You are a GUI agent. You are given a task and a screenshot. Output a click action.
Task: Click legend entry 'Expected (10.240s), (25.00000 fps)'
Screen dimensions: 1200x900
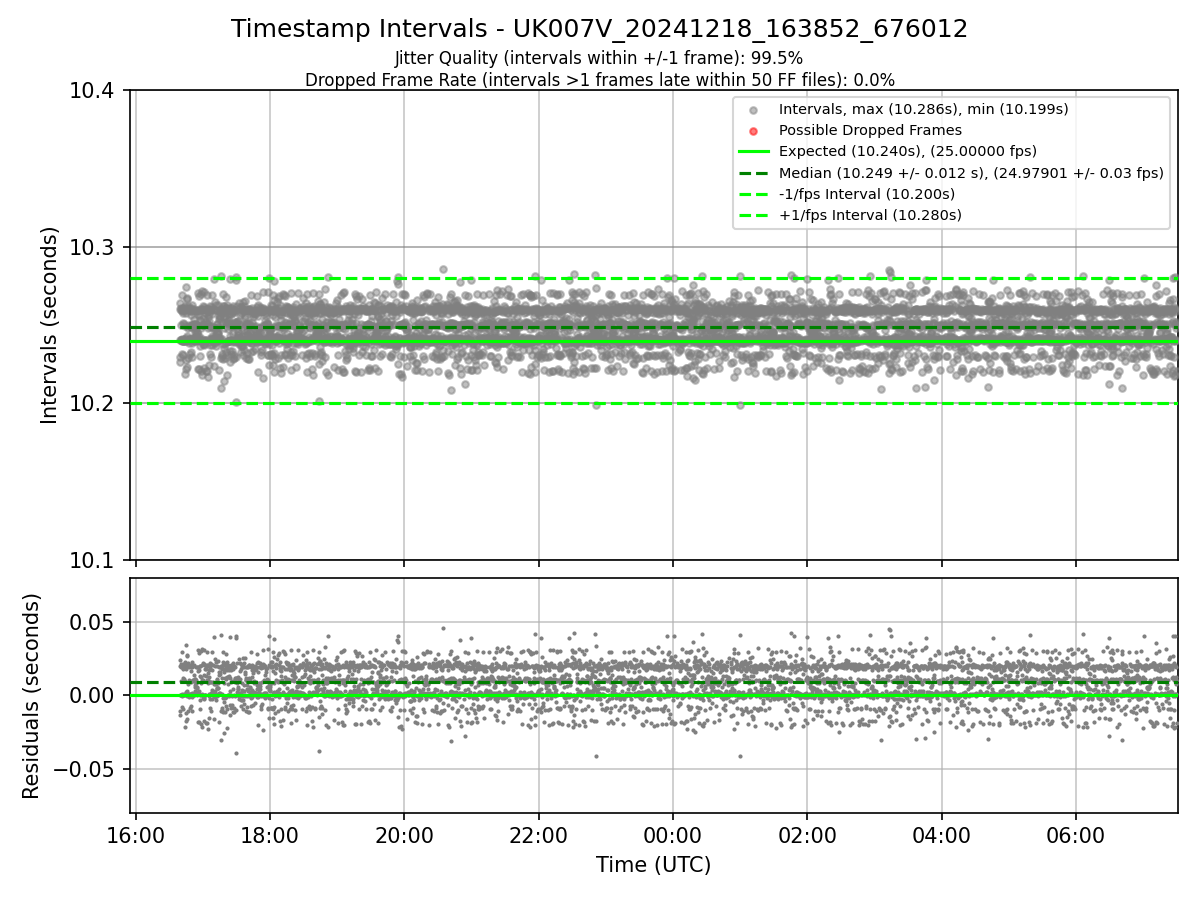click(907, 151)
